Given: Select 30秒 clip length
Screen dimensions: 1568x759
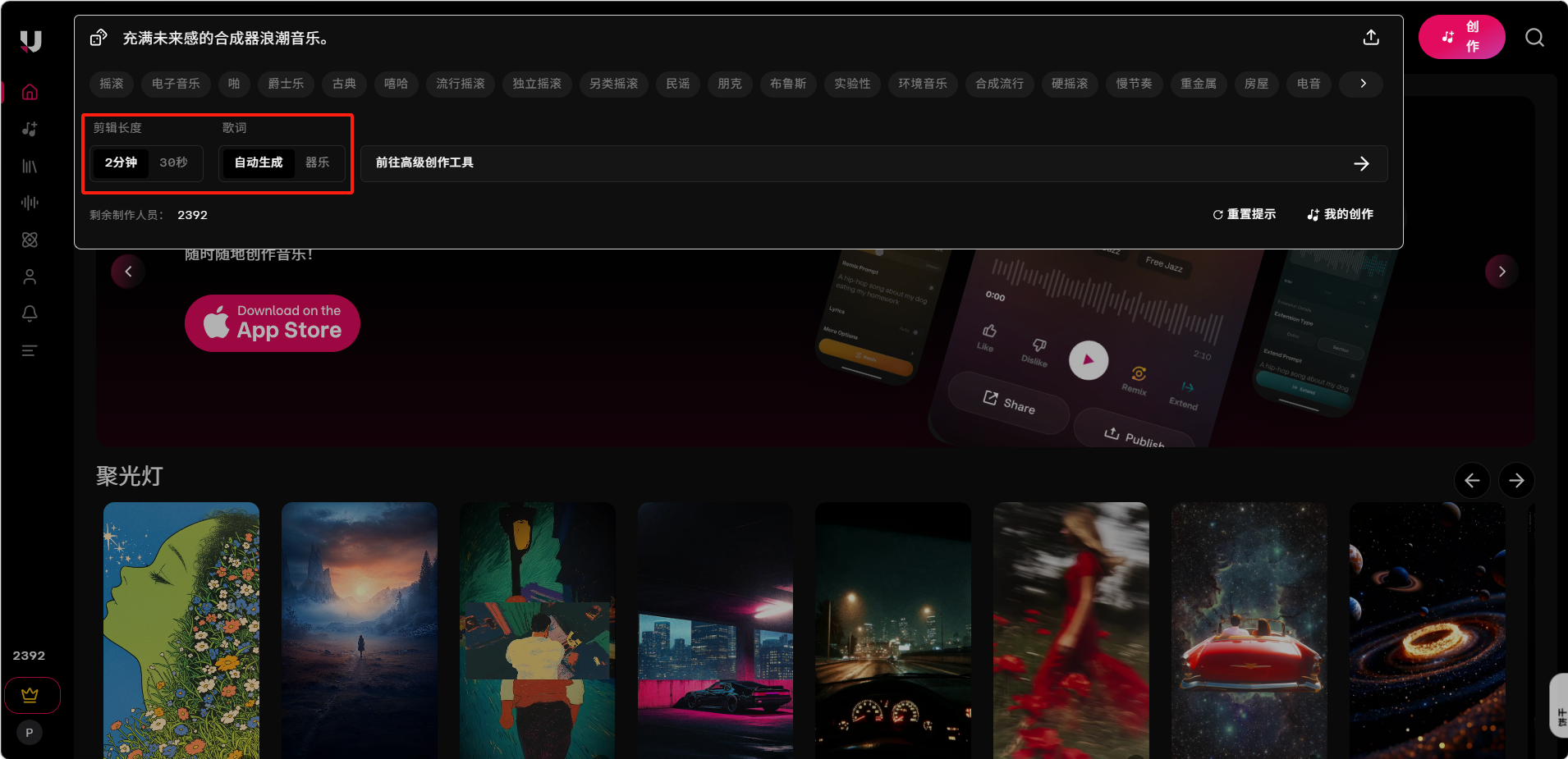Looking at the screenshot, I should pos(173,162).
